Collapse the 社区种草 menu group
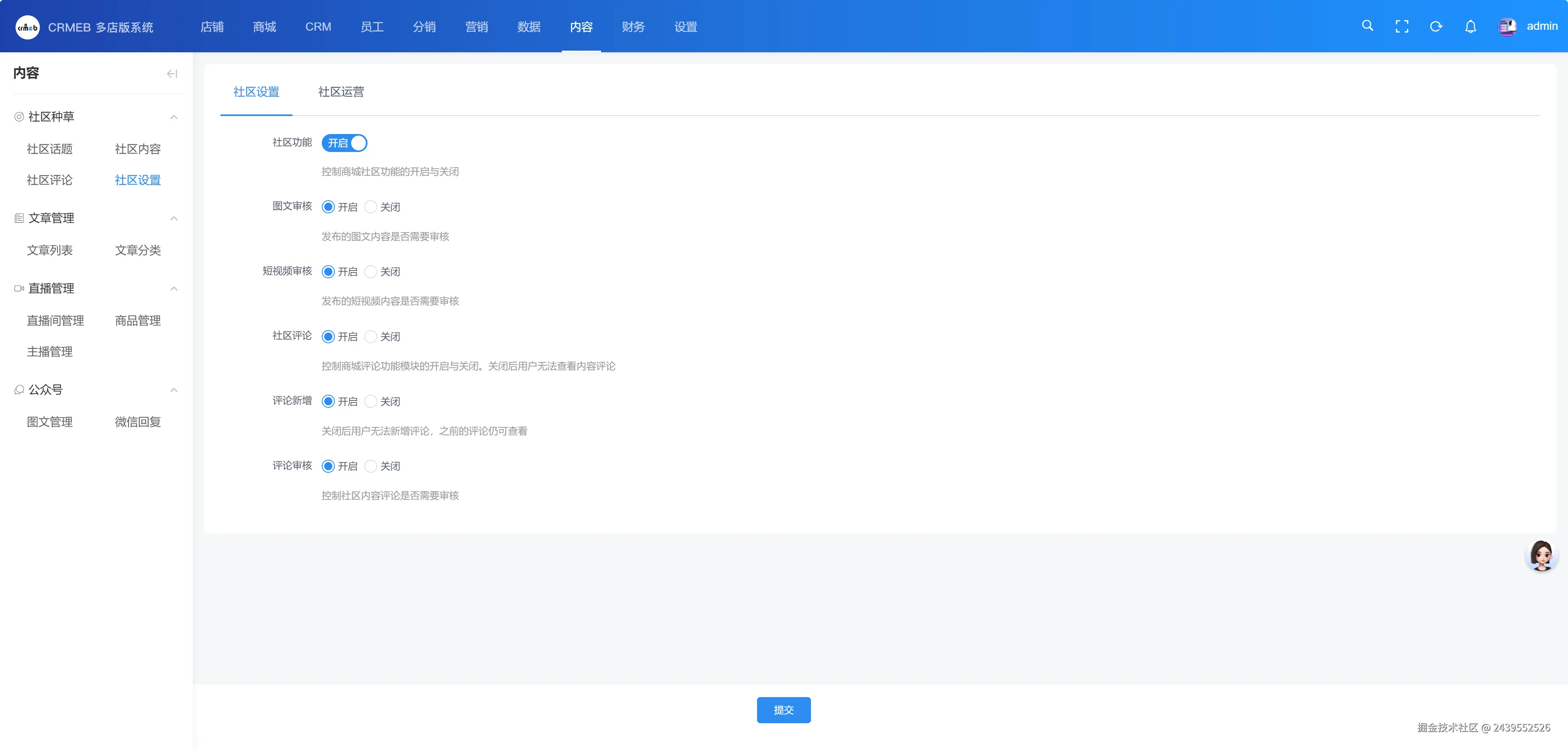The image size is (1568, 751). click(x=174, y=117)
